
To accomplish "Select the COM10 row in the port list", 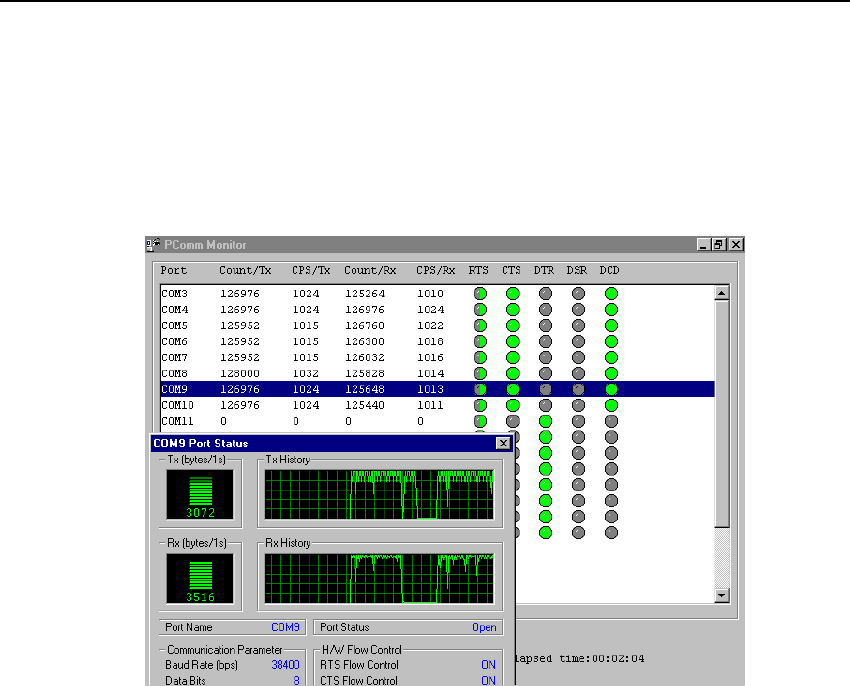I will coord(300,405).
